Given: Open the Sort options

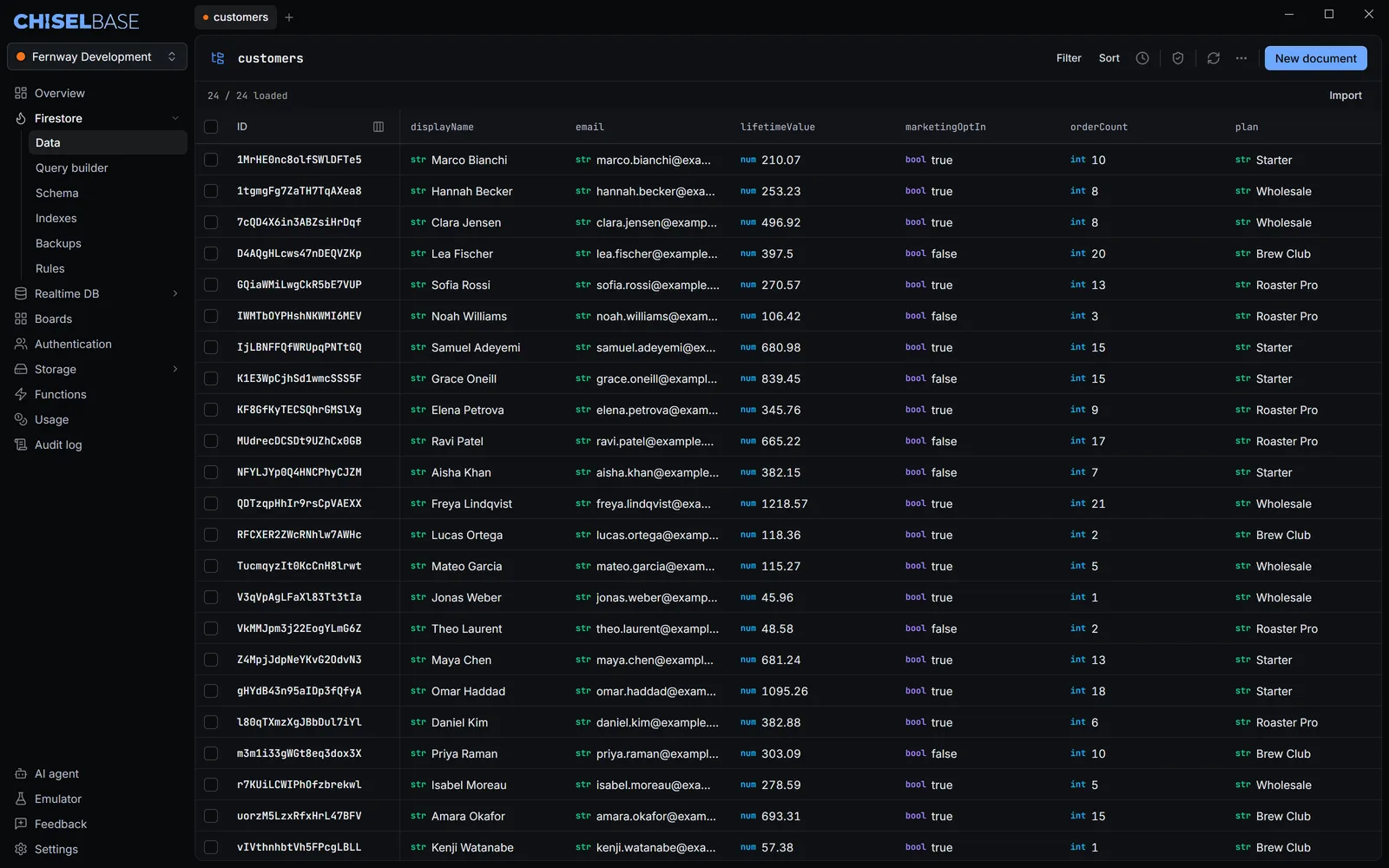Looking at the screenshot, I should [x=1109, y=58].
